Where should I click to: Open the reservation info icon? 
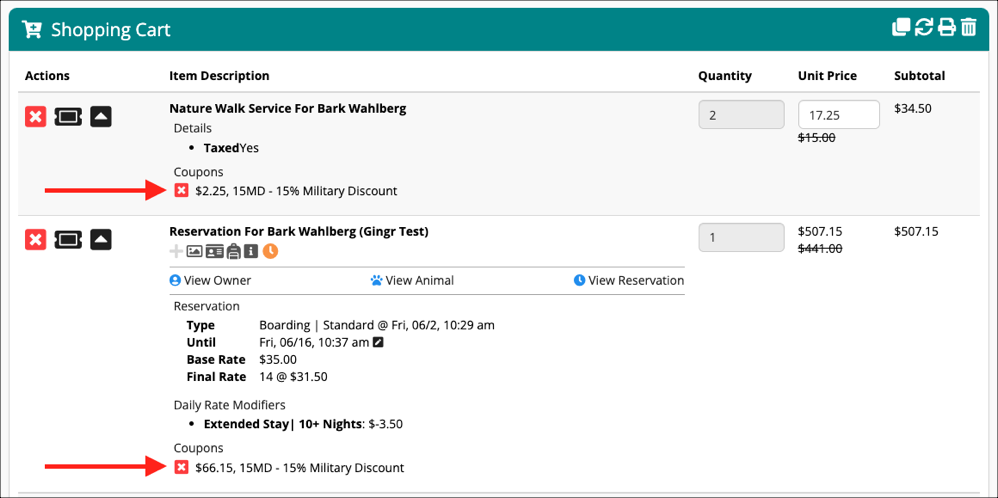[x=251, y=252]
